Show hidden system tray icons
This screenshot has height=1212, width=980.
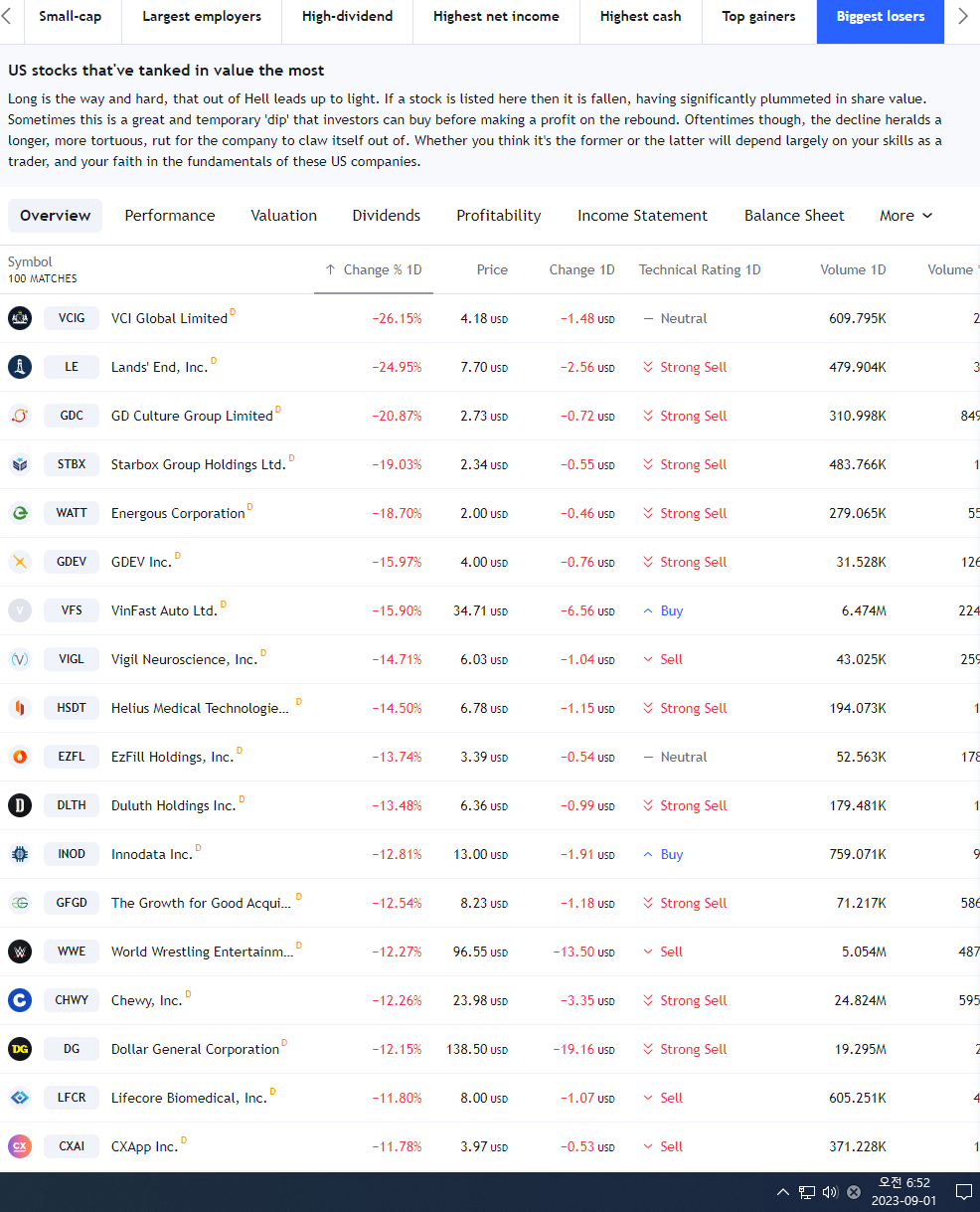click(x=783, y=1192)
